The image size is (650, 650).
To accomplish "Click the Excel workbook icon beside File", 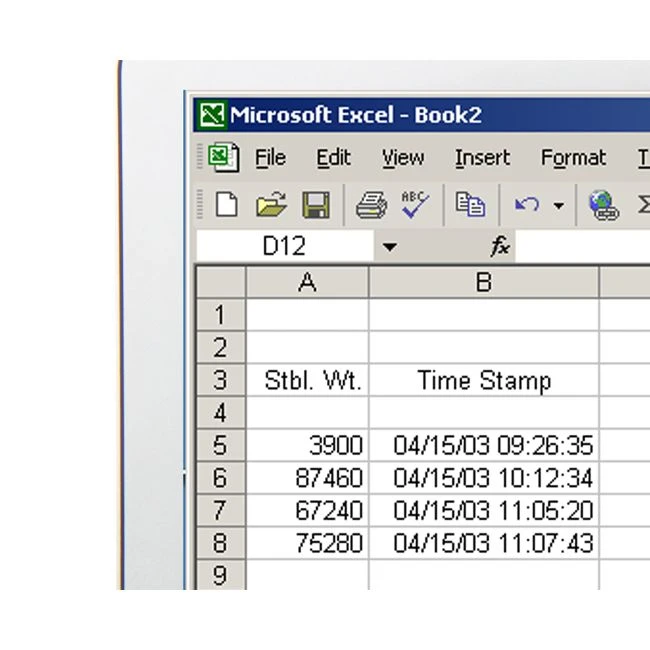I will pos(224,158).
